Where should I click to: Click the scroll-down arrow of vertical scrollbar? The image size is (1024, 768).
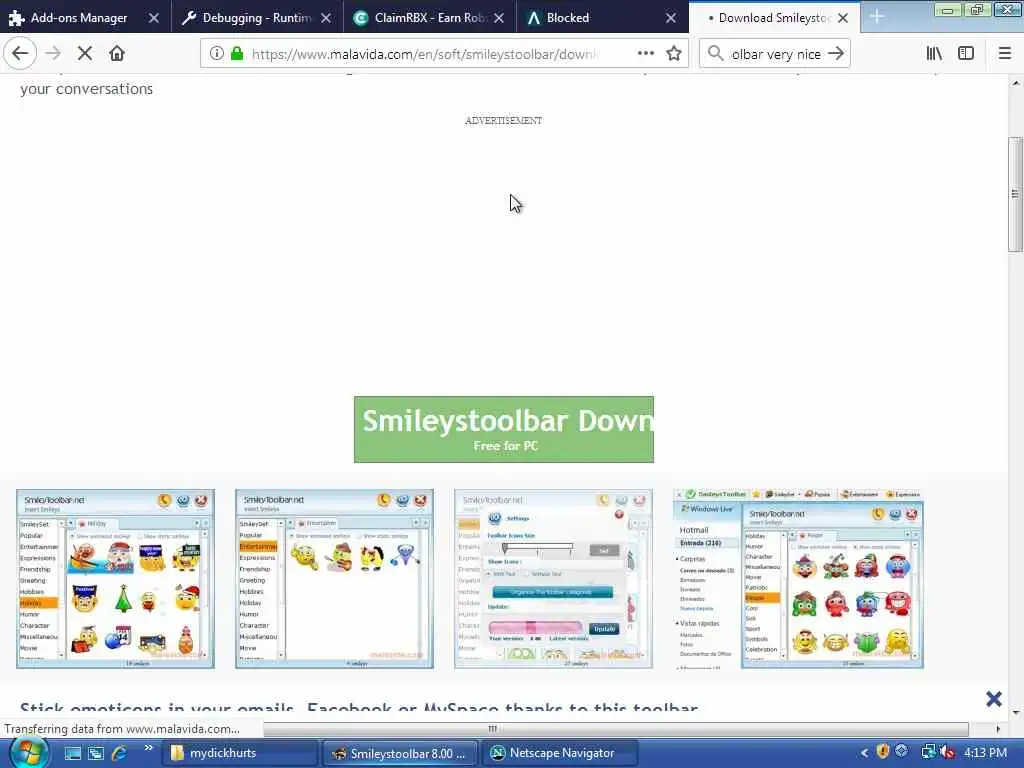(x=1015, y=712)
